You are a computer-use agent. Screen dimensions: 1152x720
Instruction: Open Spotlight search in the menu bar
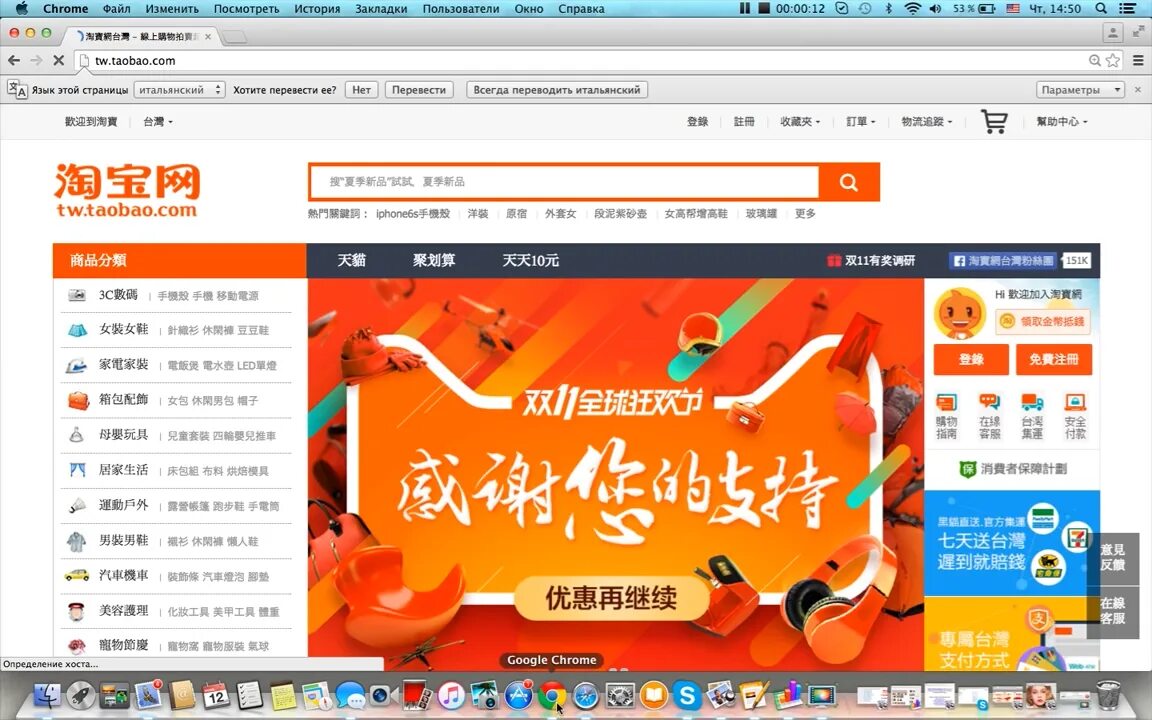pyautogui.click(x=1101, y=8)
